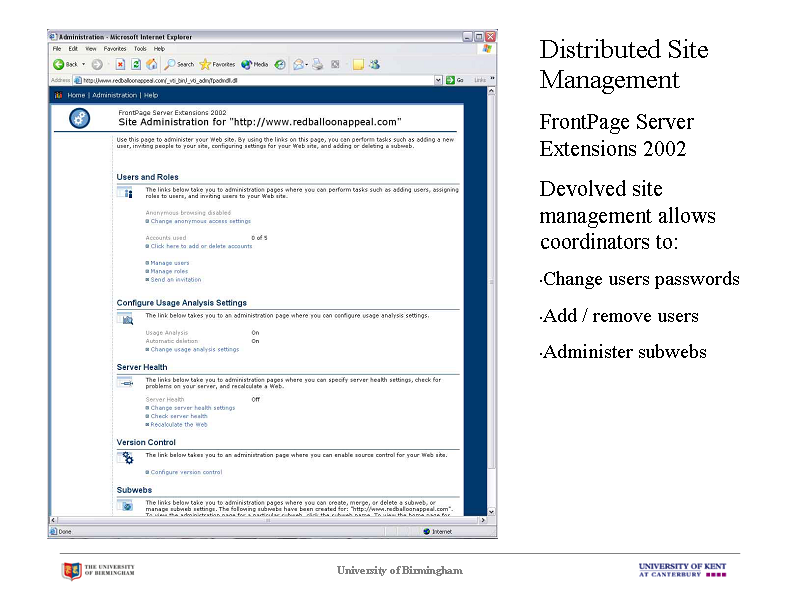Screen dimensions: 800x600
Task: Open Change anonymous access settings link
Action: [201, 221]
